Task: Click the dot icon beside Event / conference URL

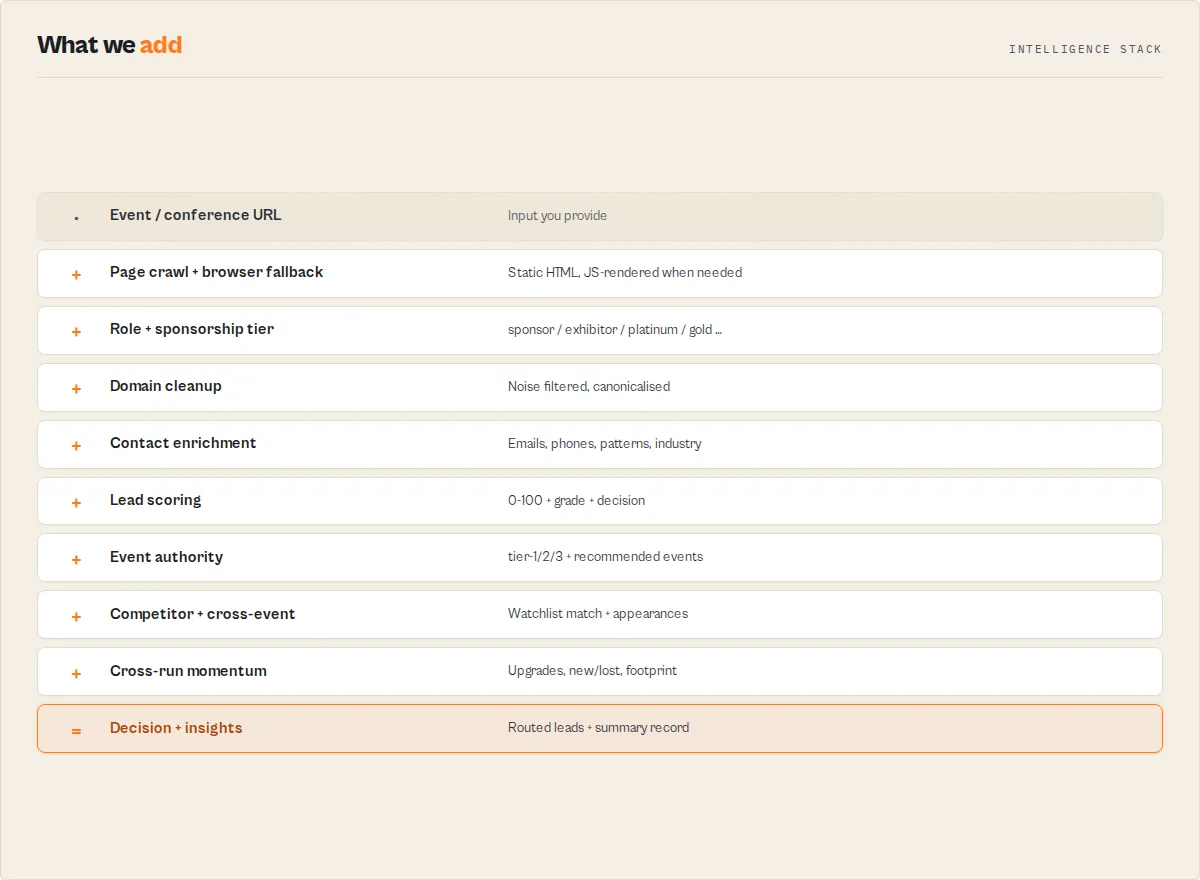Action: point(76,218)
